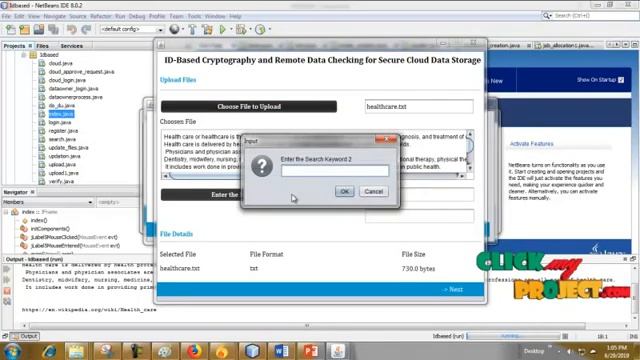Click OK in the Input dialog
This screenshot has width=640, height=360.
344,191
